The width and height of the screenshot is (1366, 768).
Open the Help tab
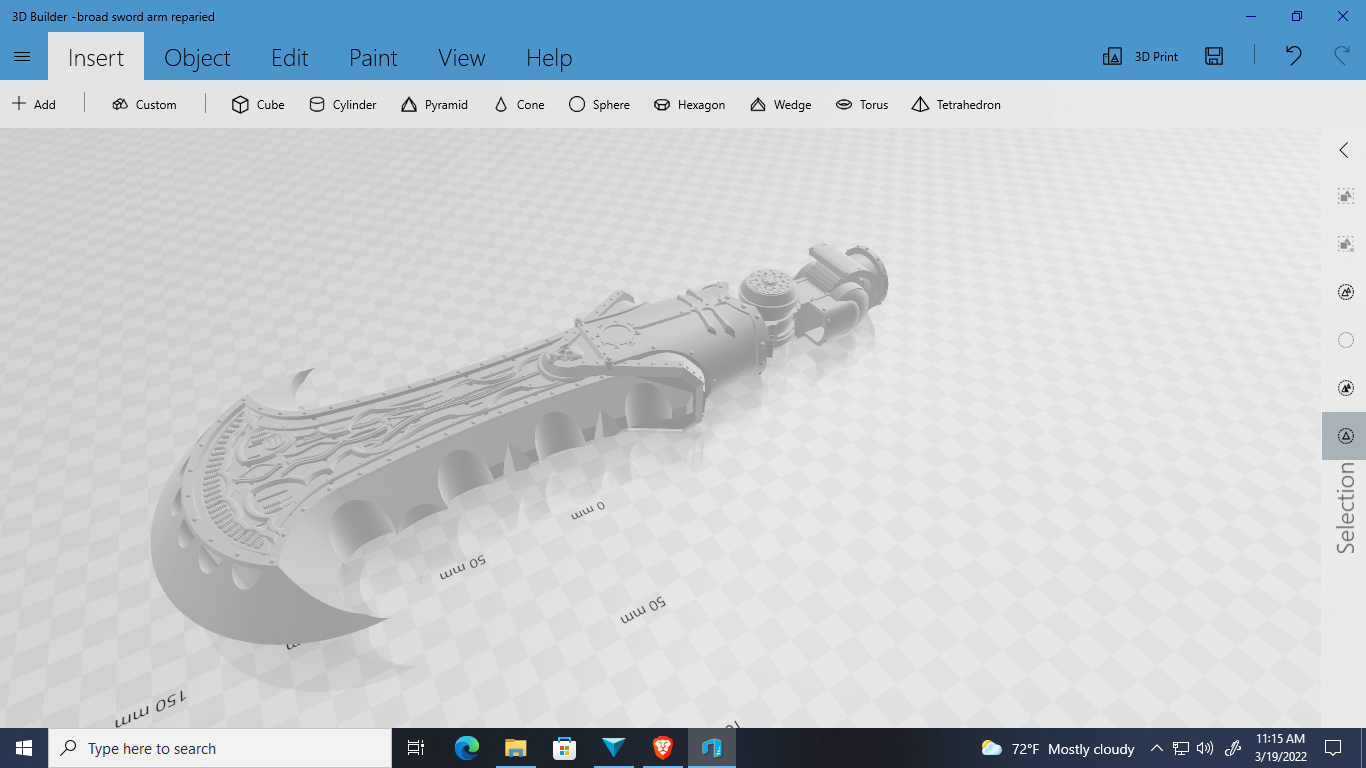(549, 58)
